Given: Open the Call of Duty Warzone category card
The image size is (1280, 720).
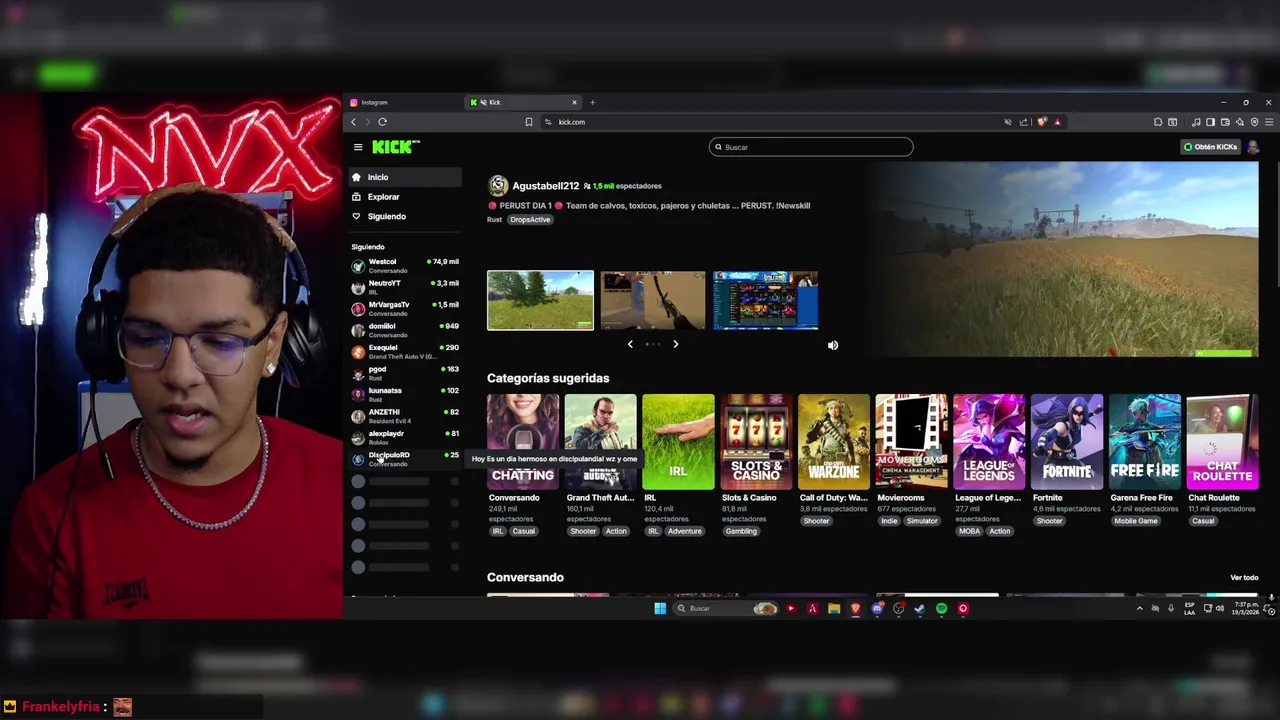Looking at the screenshot, I should coord(834,442).
